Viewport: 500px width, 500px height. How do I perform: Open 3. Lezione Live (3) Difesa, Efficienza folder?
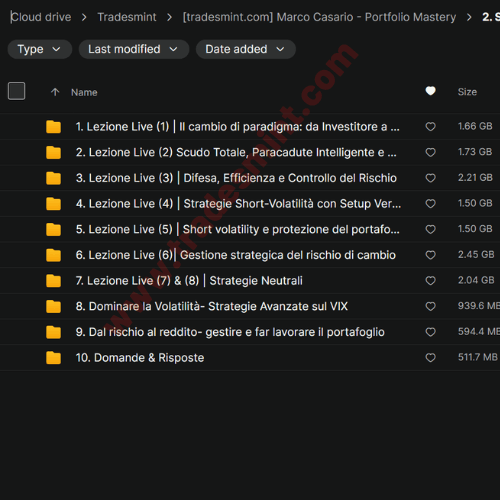[236, 178]
